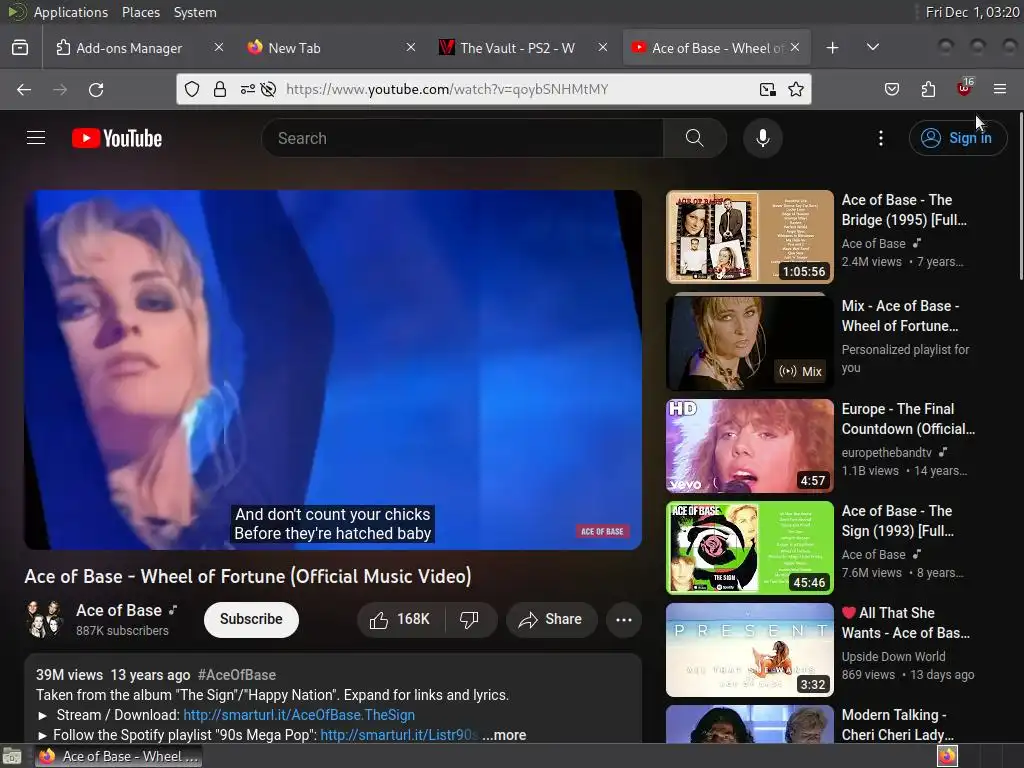
Task: Close the Add-ons Manager tab
Action: (x=219, y=47)
